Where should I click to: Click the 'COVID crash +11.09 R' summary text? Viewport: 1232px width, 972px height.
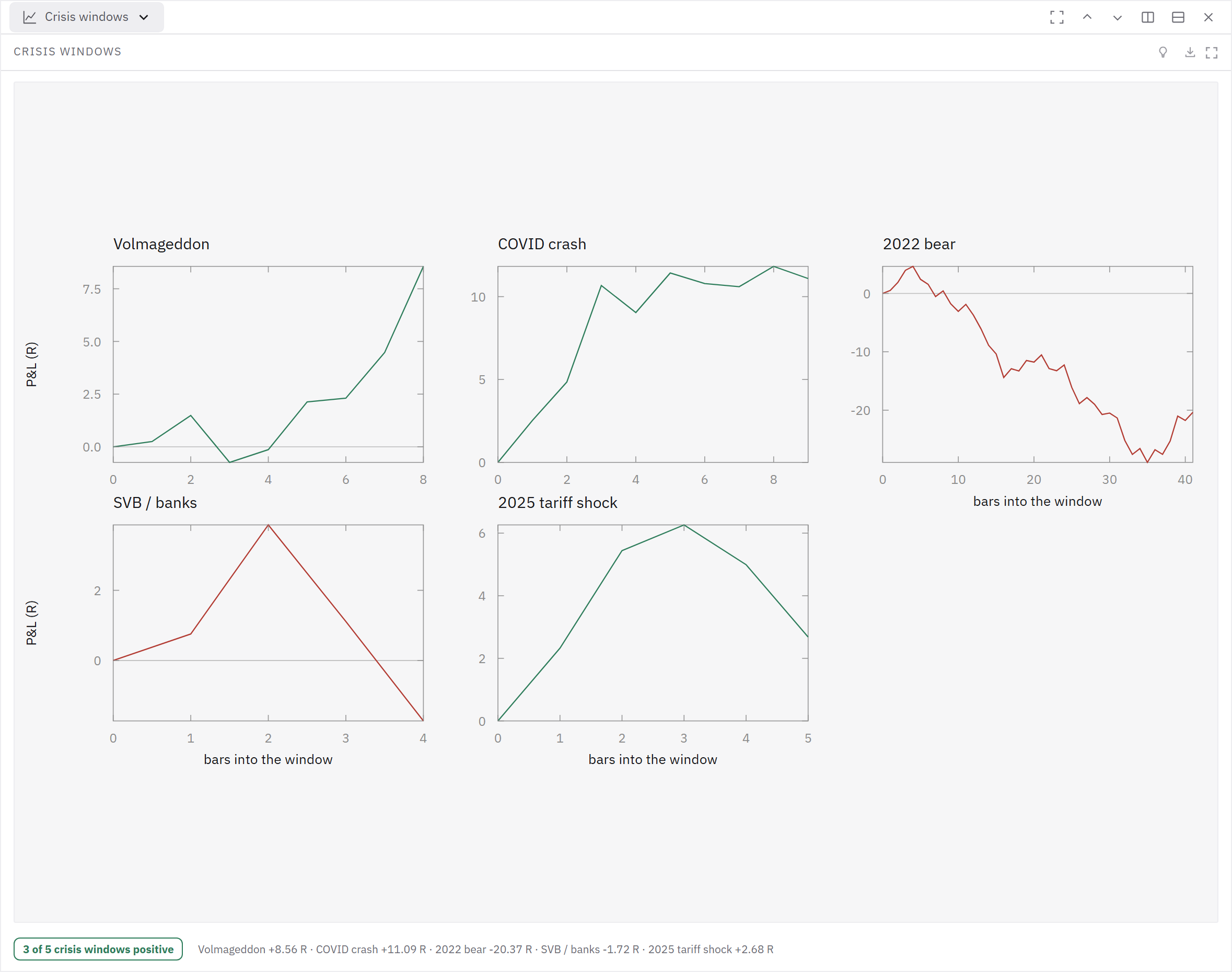click(x=370, y=949)
